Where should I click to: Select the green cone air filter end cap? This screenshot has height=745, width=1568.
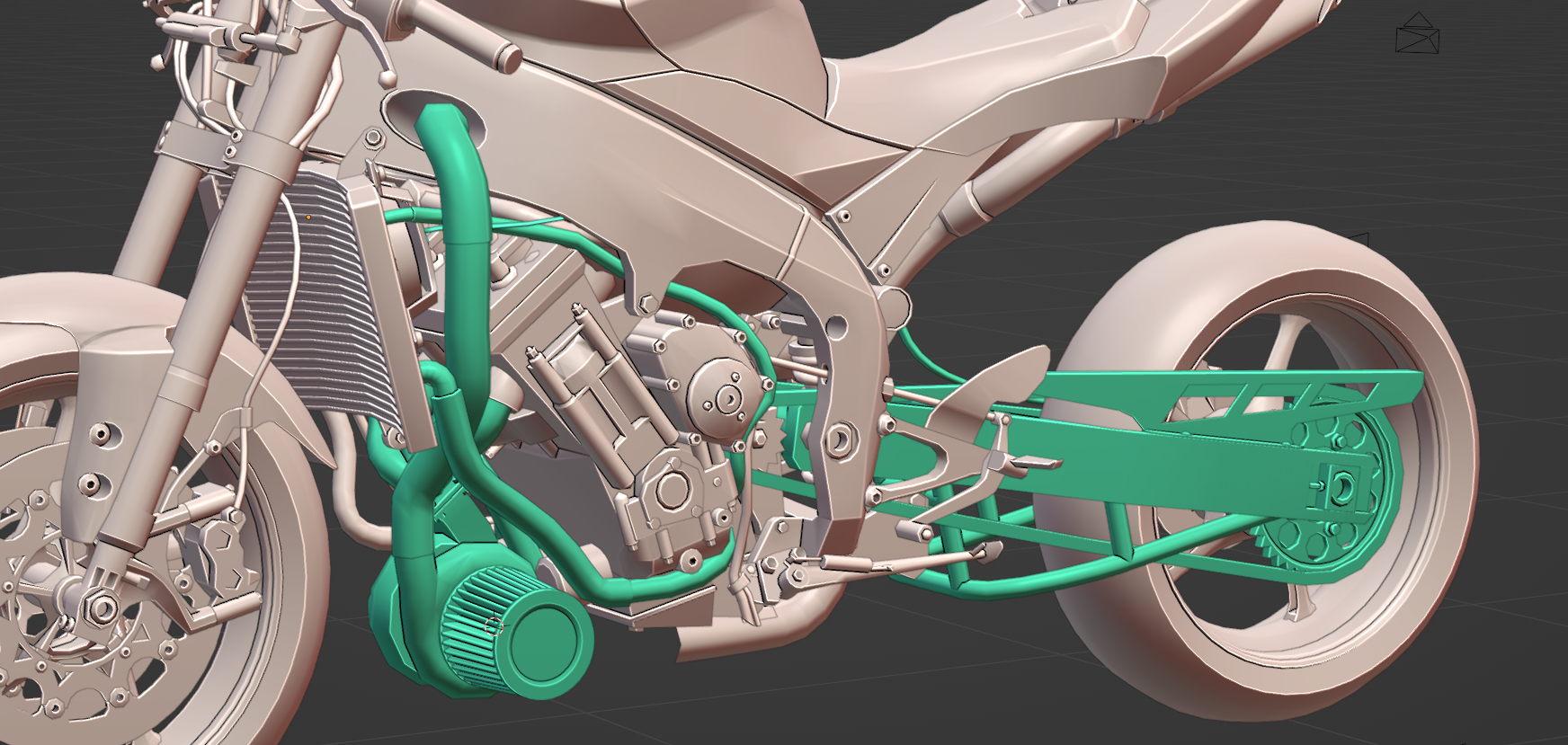(546, 642)
